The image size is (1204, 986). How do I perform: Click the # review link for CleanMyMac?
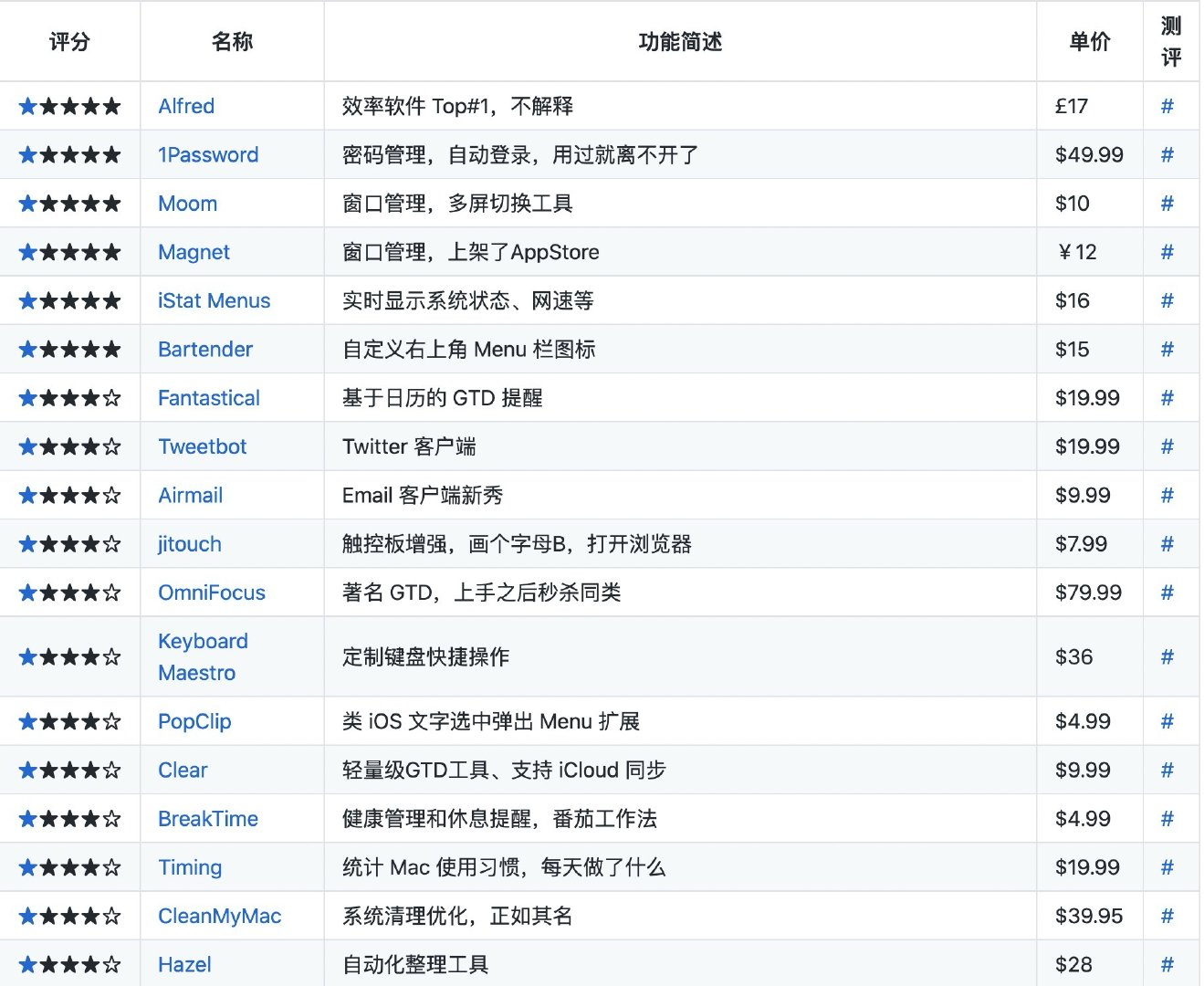click(x=1167, y=916)
